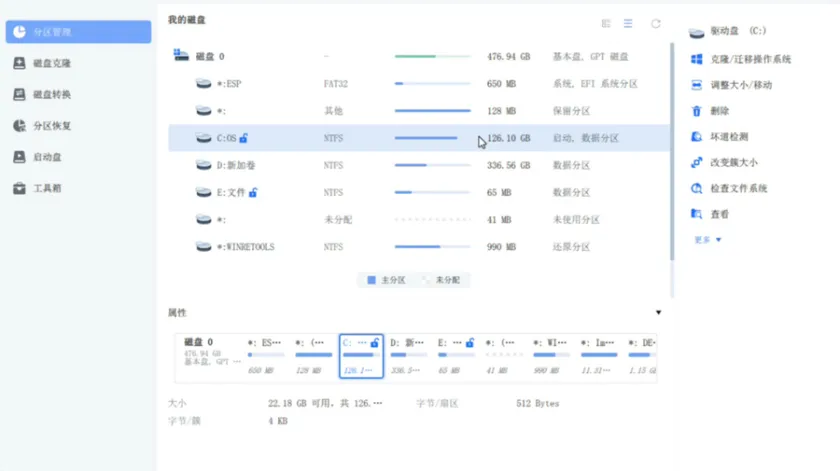This screenshot has width=840, height=471.
Task: Click the 22.18 GB 可用 size value
Action: click(325, 403)
